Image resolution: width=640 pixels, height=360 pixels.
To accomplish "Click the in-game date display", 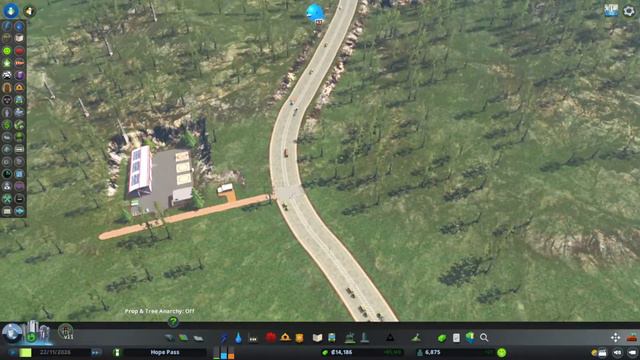I will [x=55, y=352].
